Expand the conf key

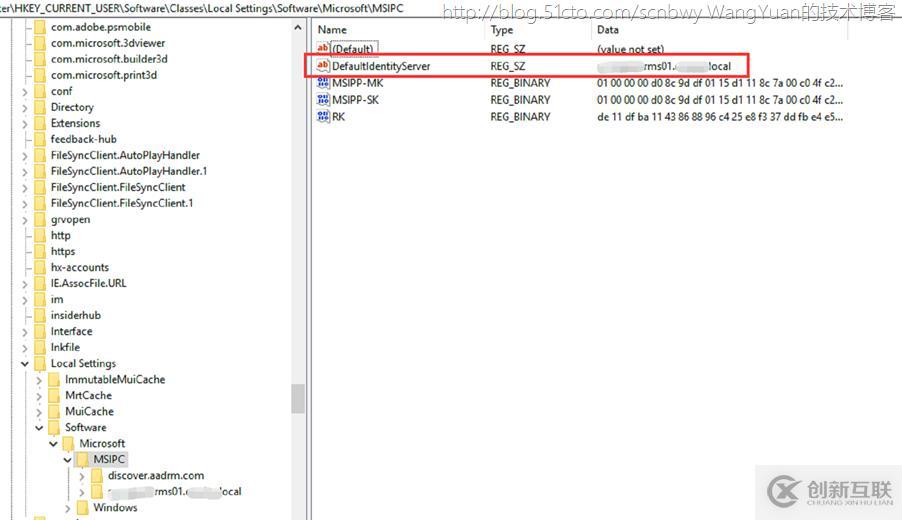[25, 92]
